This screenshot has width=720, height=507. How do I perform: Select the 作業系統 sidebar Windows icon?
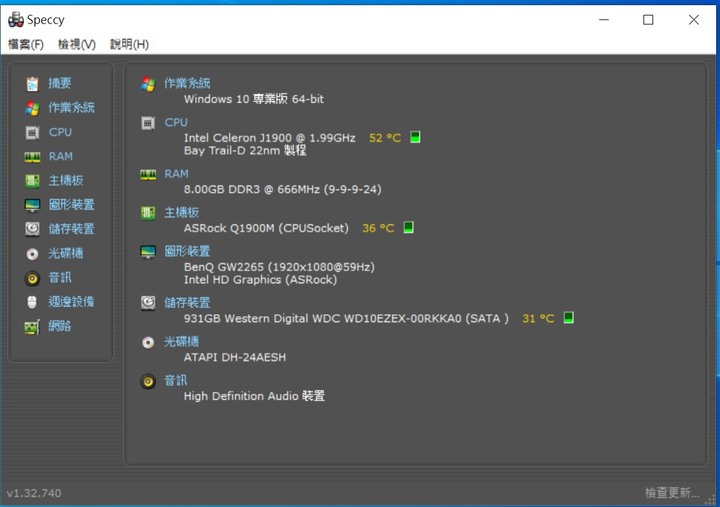[x=32, y=108]
